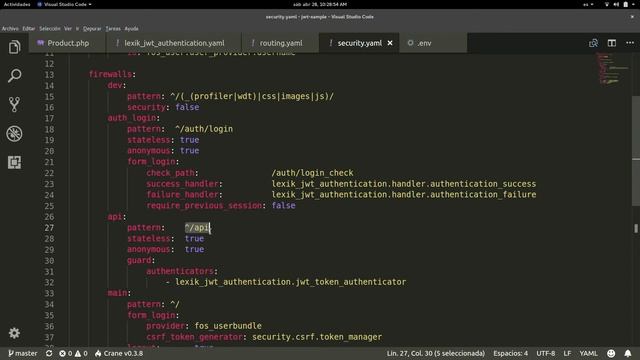This screenshot has width=640, height=360.
Task: Switch to the lexik_jwt_authentication.yaml tab
Action: tap(174, 43)
